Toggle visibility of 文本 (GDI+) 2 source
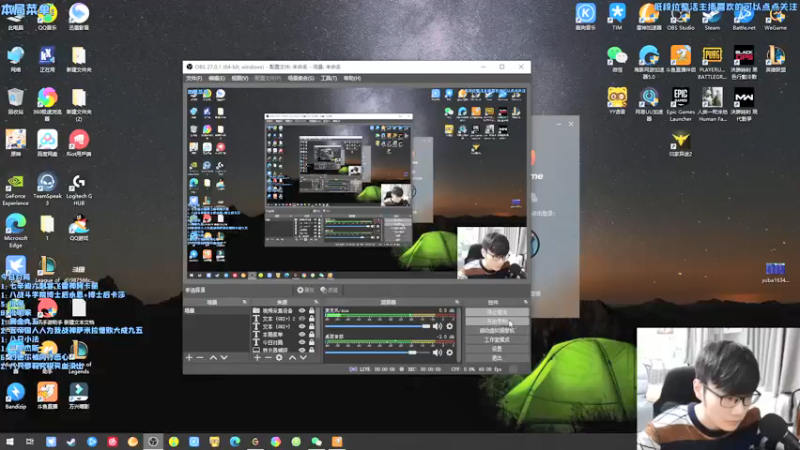Screen dimensions: 800x450 pyautogui.click(x=302, y=318)
